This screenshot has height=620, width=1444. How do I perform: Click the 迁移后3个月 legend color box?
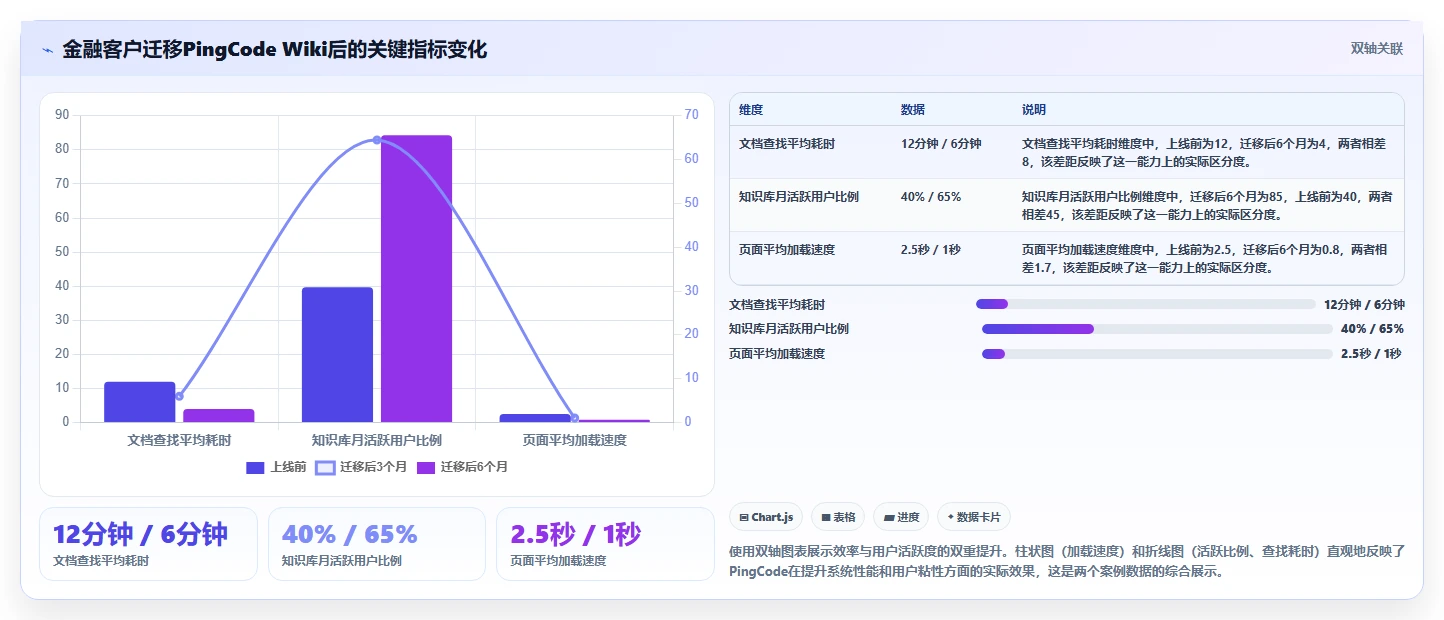325,467
